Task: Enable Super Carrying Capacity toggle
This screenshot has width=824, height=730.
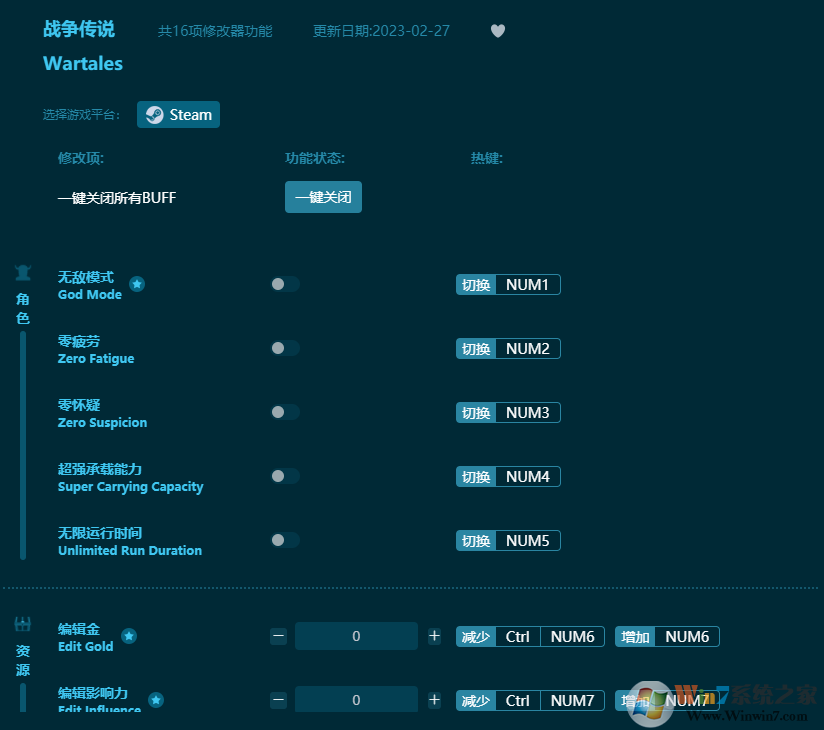Action: [x=284, y=476]
